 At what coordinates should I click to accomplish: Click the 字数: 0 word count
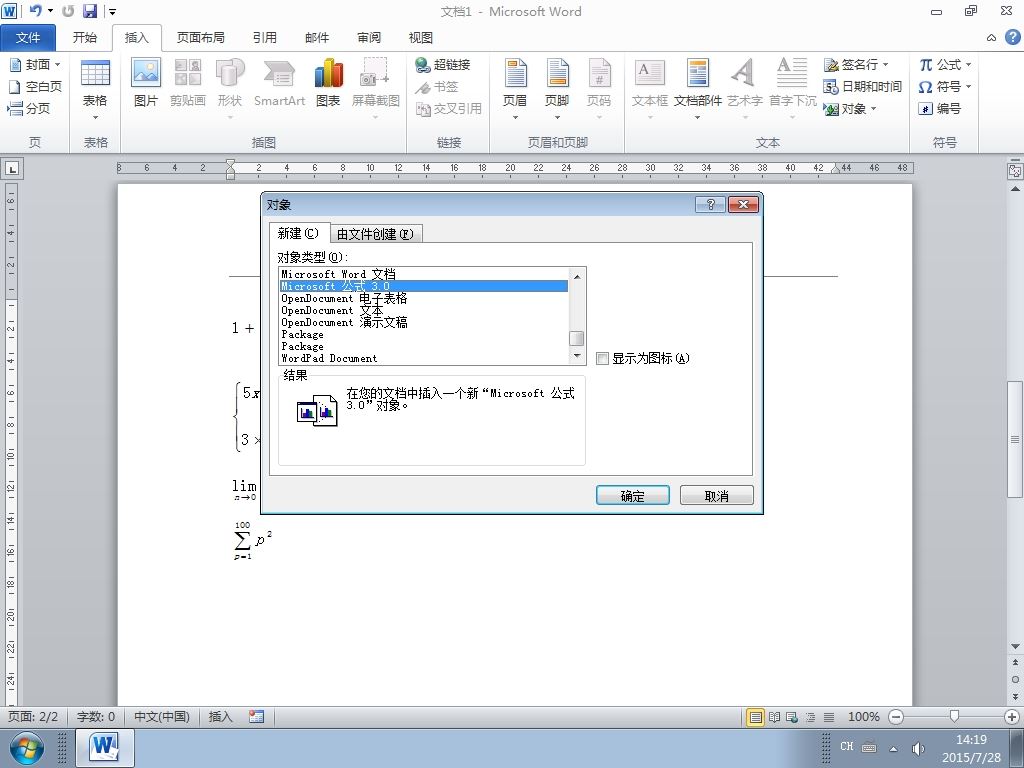pyautogui.click(x=95, y=717)
